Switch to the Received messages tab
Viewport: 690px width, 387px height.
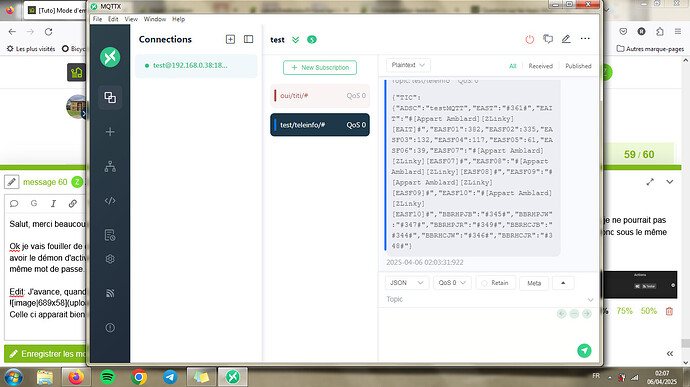click(x=540, y=66)
